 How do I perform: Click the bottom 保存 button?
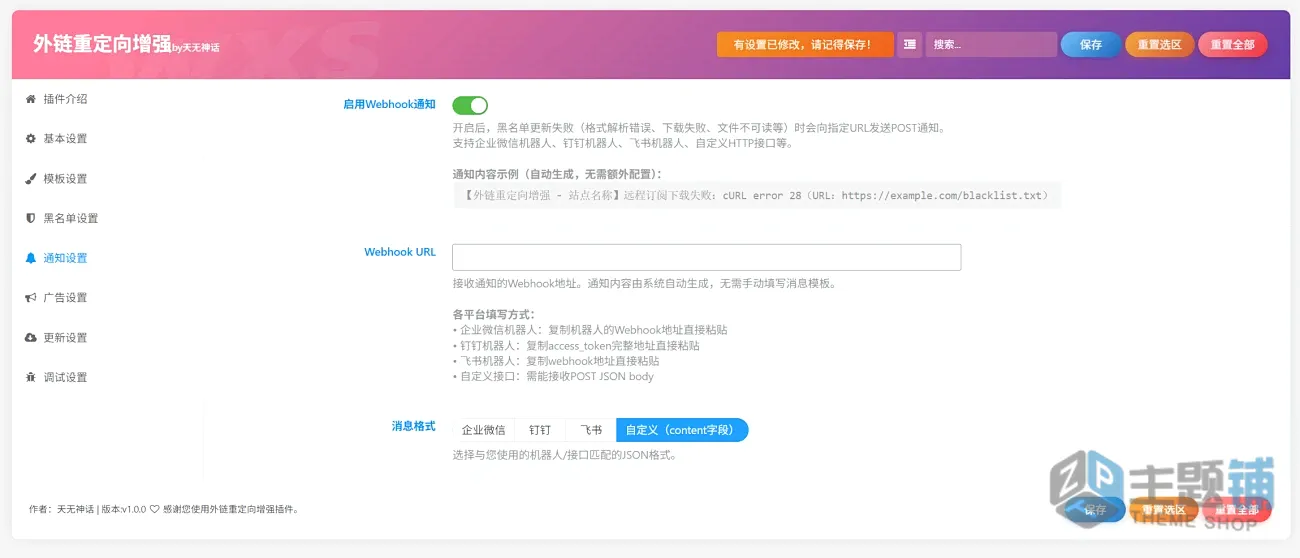click(x=1096, y=510)
